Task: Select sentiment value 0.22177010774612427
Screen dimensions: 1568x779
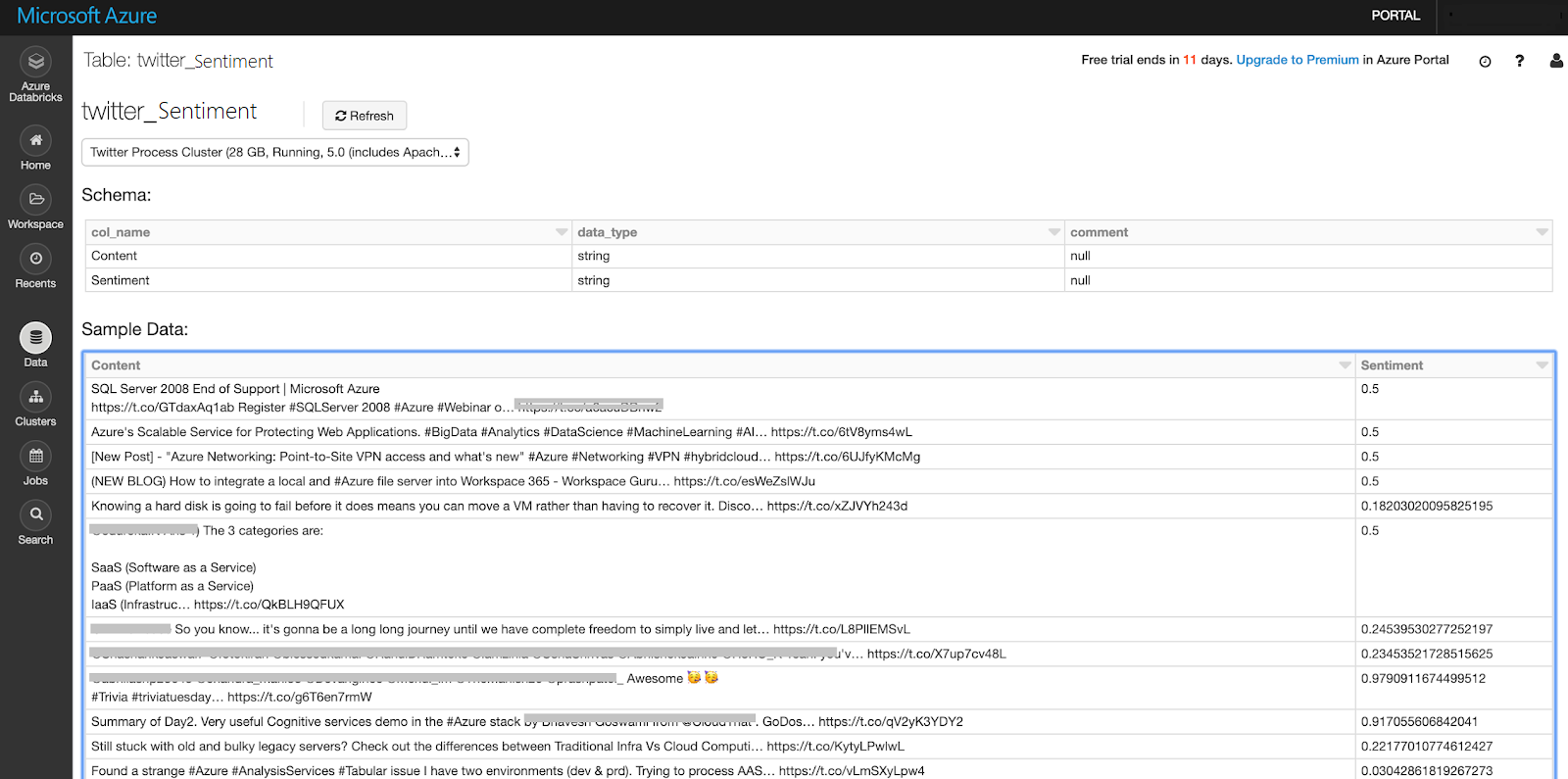Action: (x=1427, y=746)
